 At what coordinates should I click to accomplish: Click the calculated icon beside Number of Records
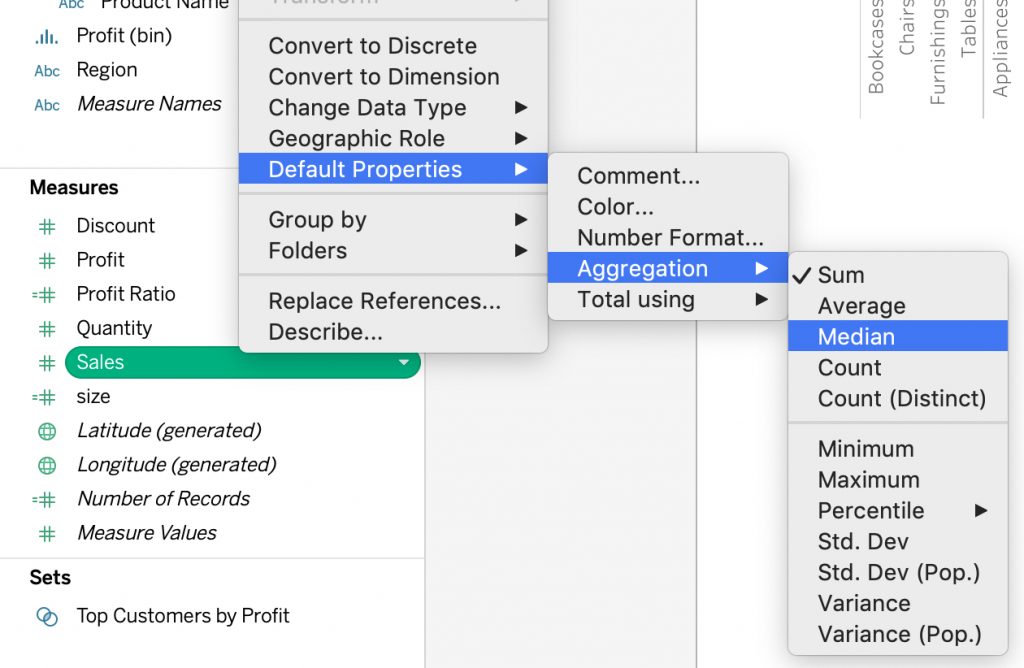point(44,500)
